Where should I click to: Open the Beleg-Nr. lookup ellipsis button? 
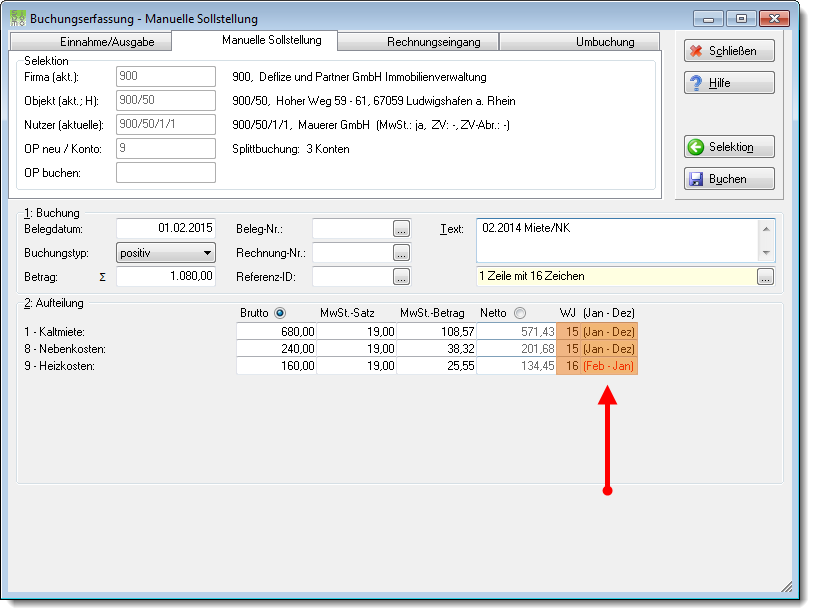[401, 229]
